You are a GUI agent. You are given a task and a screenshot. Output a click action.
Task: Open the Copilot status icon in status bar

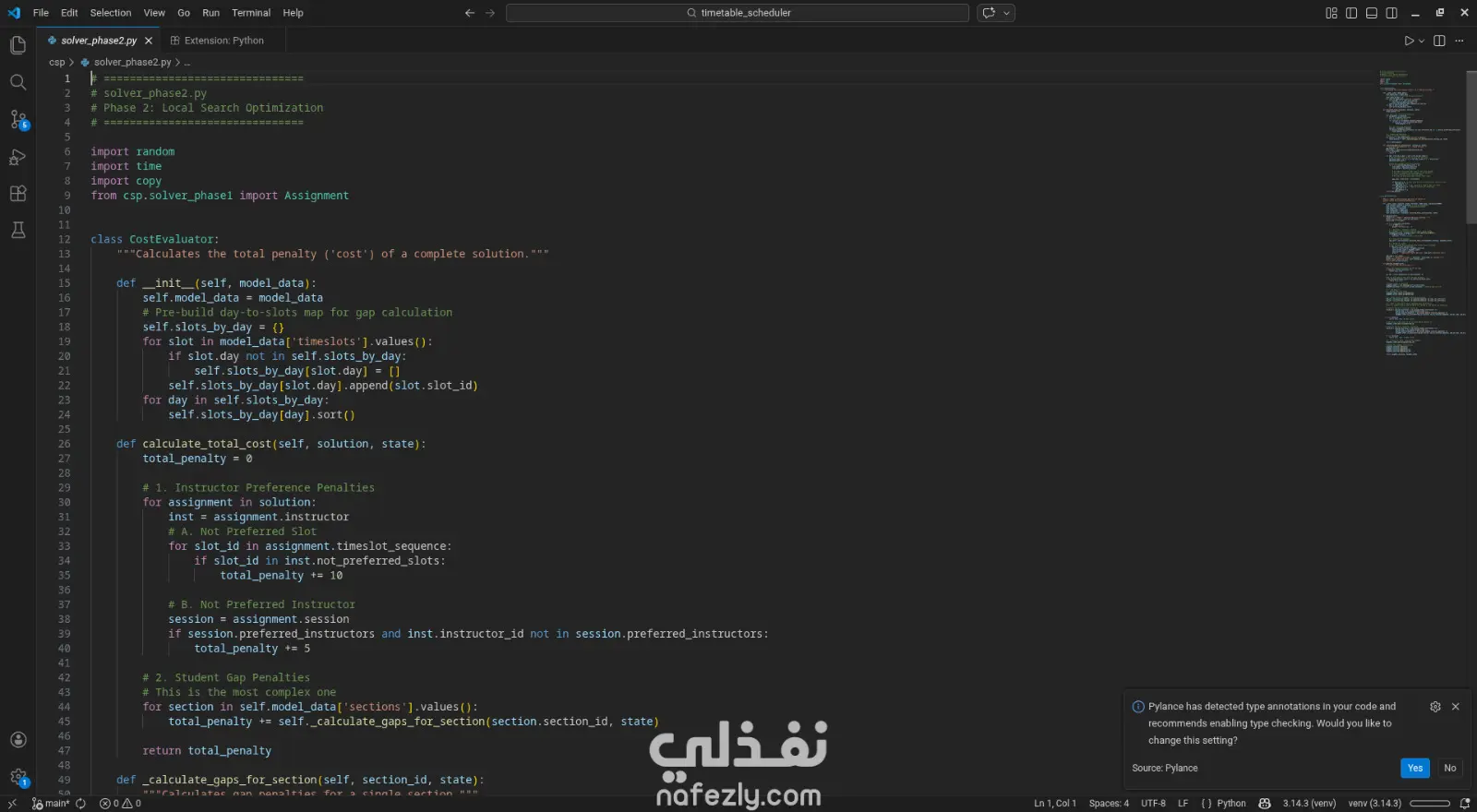click(1265, 804)
